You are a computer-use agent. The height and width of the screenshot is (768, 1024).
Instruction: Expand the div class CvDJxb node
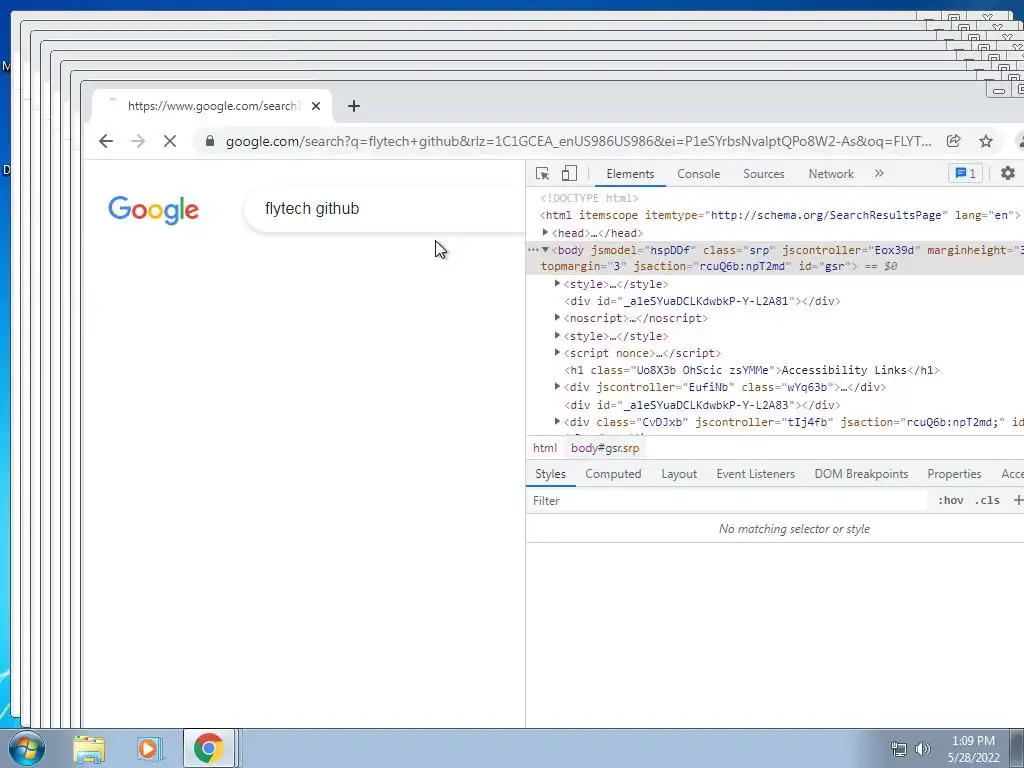click(557, 421)
